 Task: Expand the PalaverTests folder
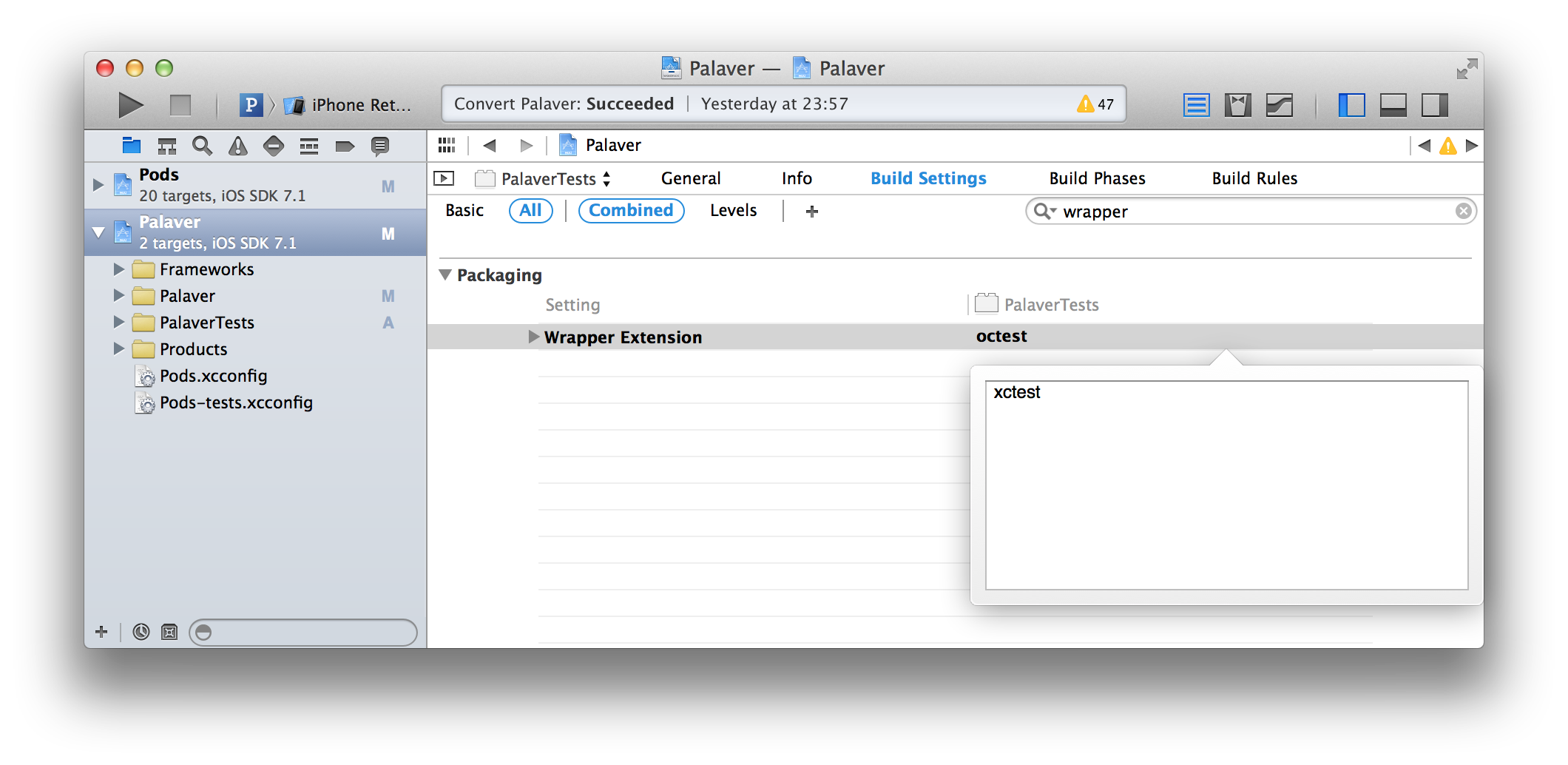click(119, 323)
